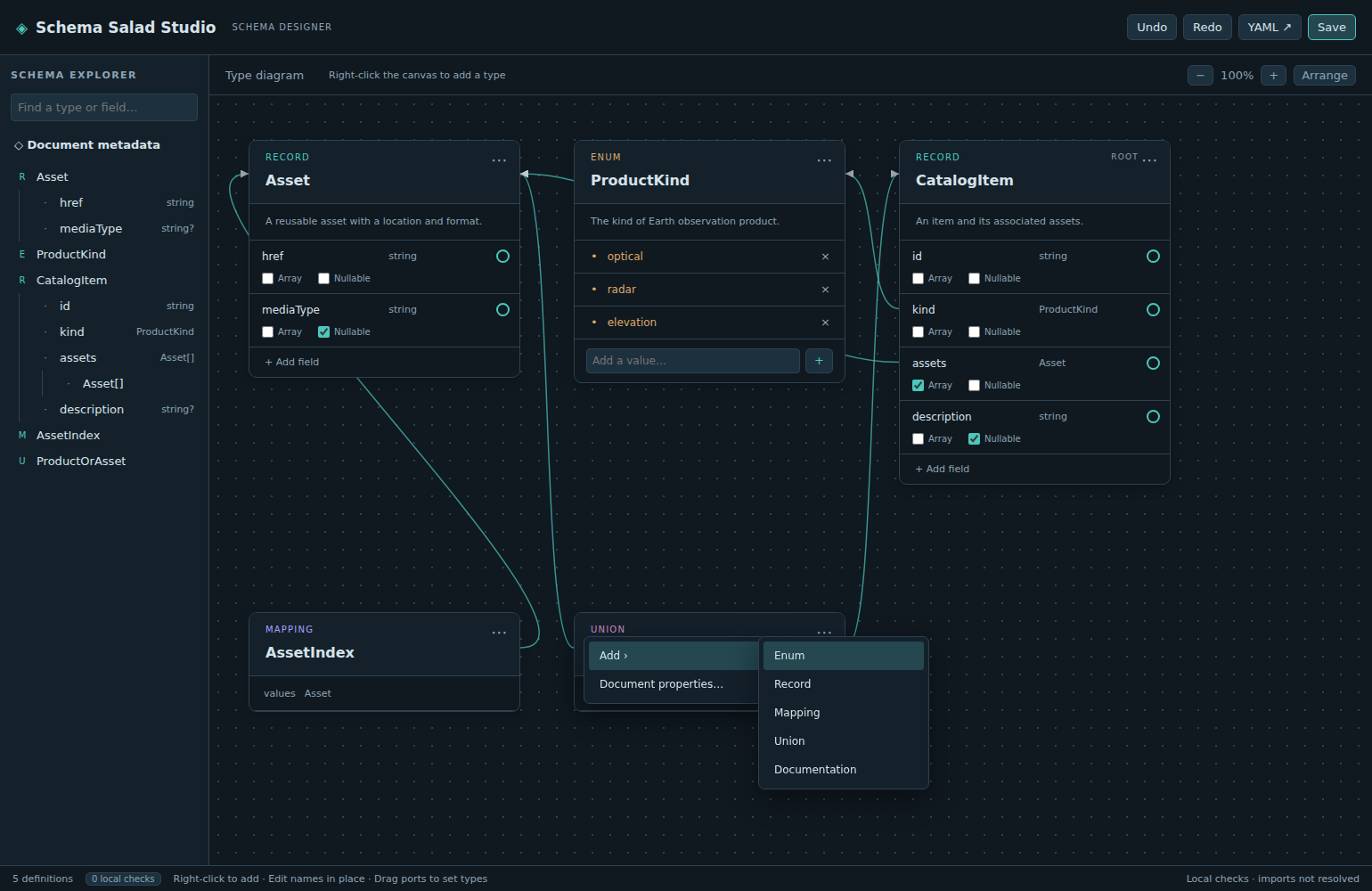Click the Undo button

(1152, 28)
